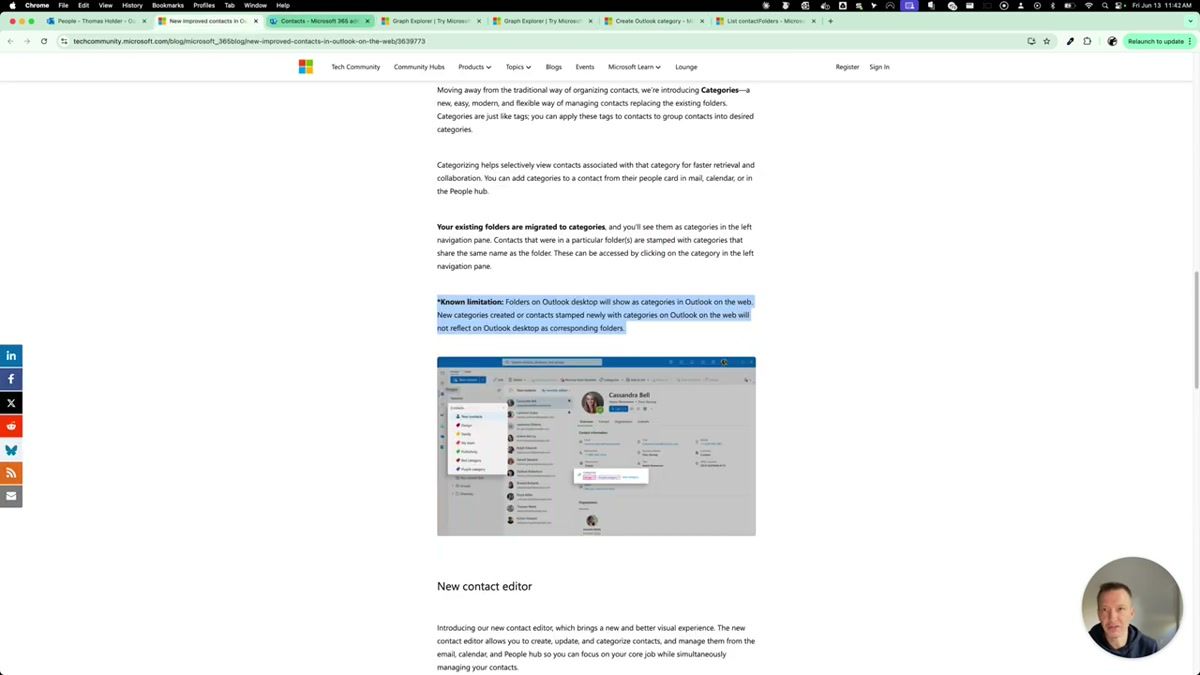The width and height of the screenshot is (1200, 675).
Task: Share the article on LinkedIn
Action: [x=11, y=355]
